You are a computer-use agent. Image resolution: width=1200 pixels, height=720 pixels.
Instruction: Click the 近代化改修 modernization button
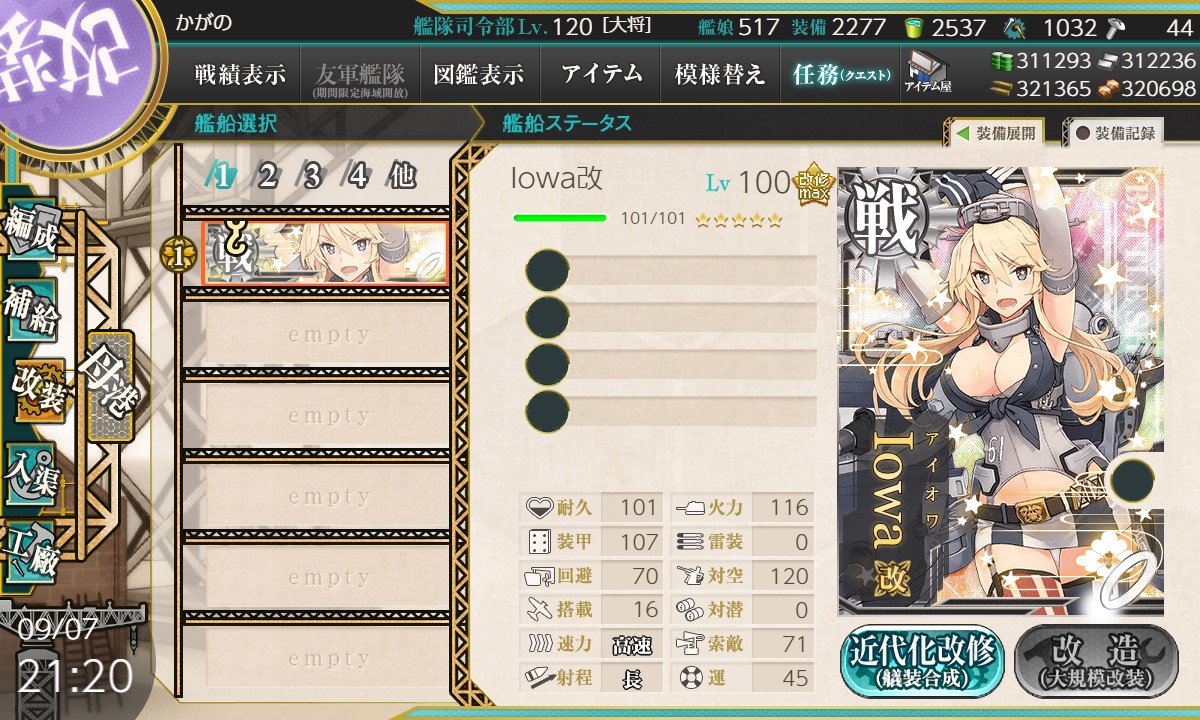923,661
